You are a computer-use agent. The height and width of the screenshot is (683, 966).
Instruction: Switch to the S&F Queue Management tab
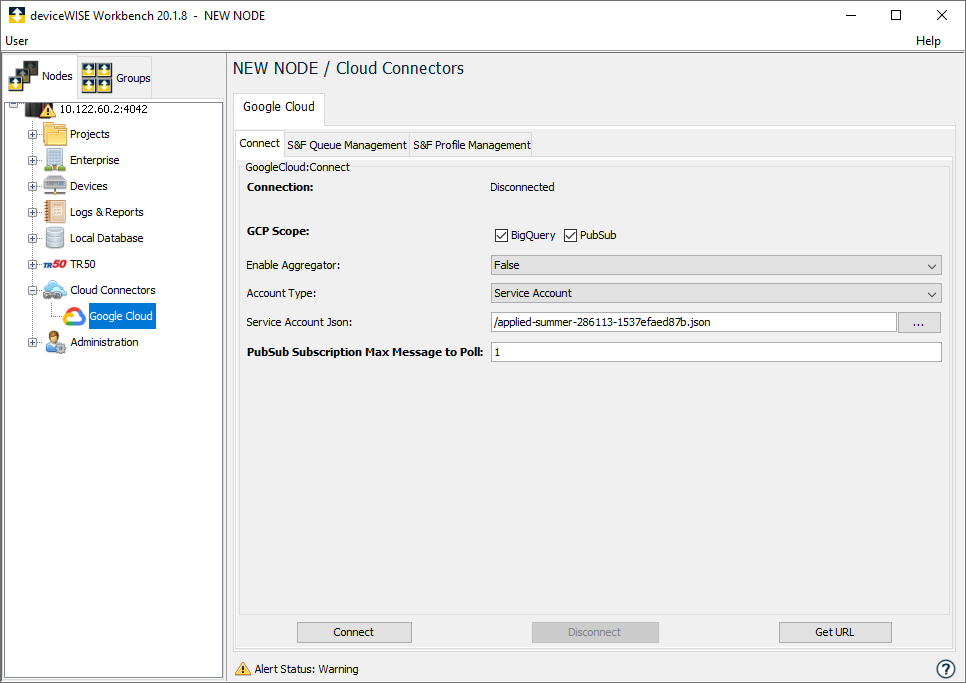coord(347,145)
